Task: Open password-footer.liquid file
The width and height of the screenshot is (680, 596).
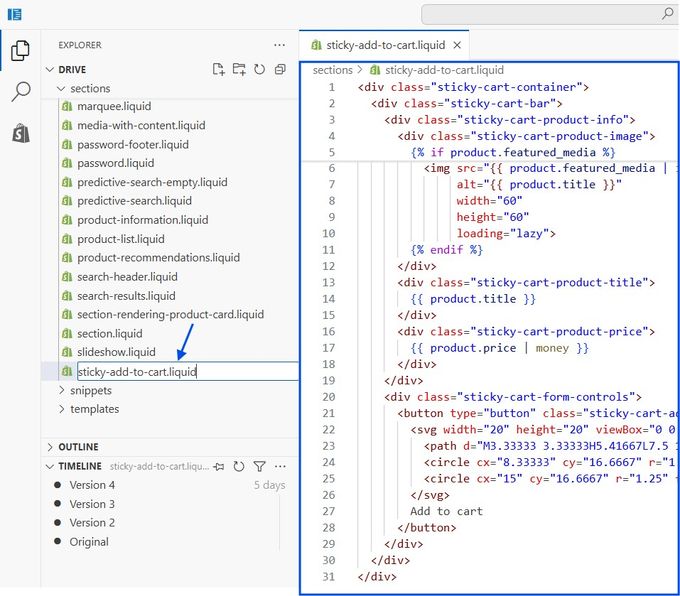Action: 133,144
